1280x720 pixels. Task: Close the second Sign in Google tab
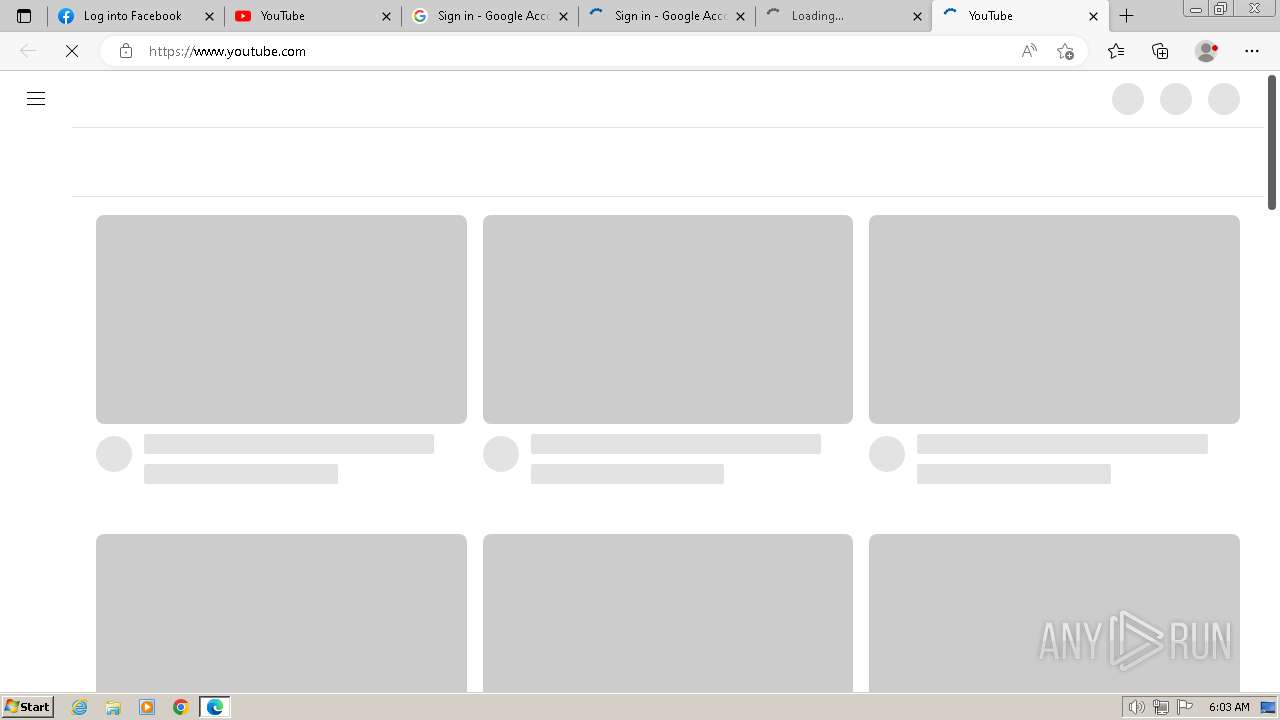click(x=740, y=16)
